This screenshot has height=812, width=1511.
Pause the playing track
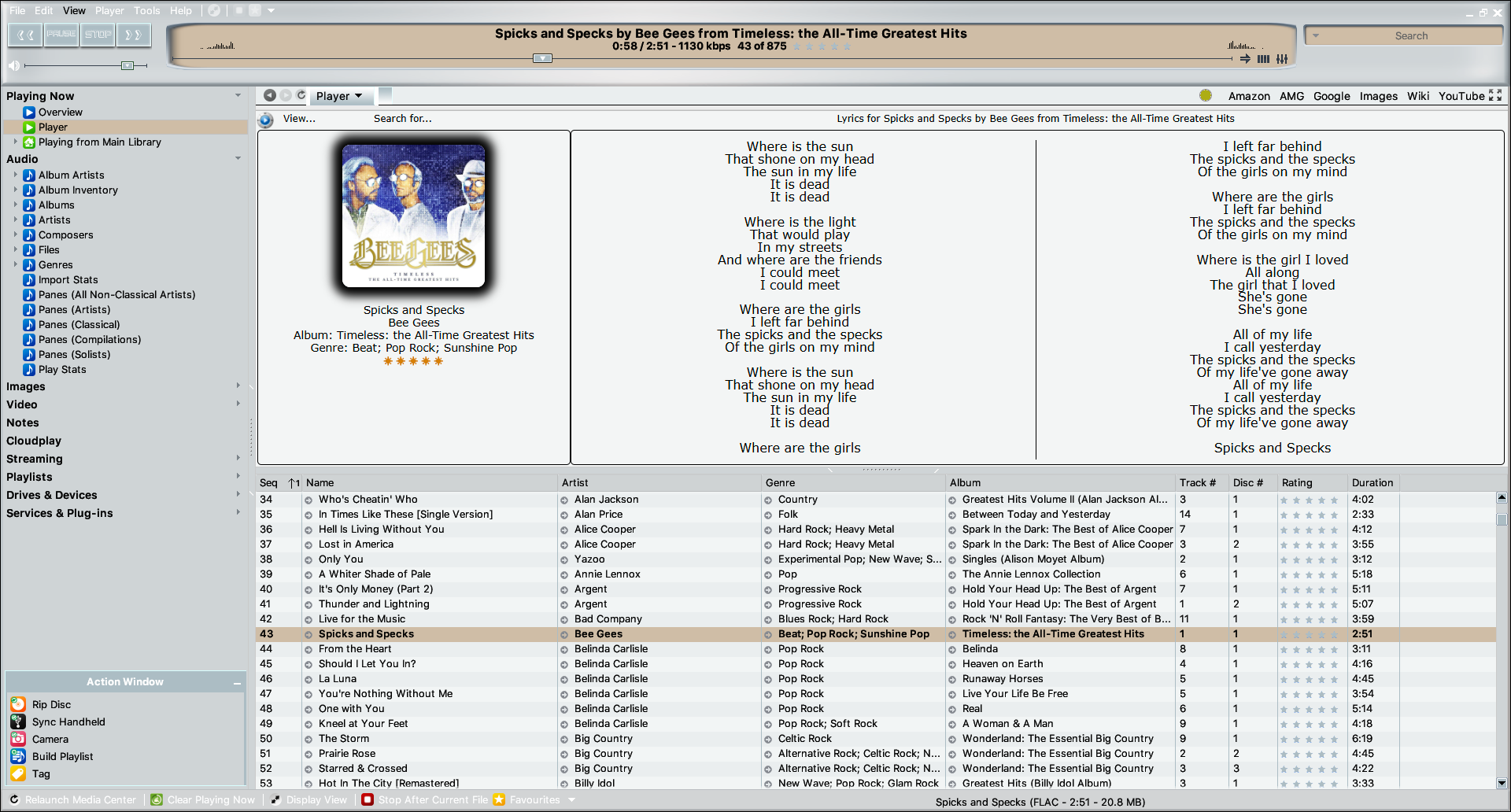click(61, 35)
